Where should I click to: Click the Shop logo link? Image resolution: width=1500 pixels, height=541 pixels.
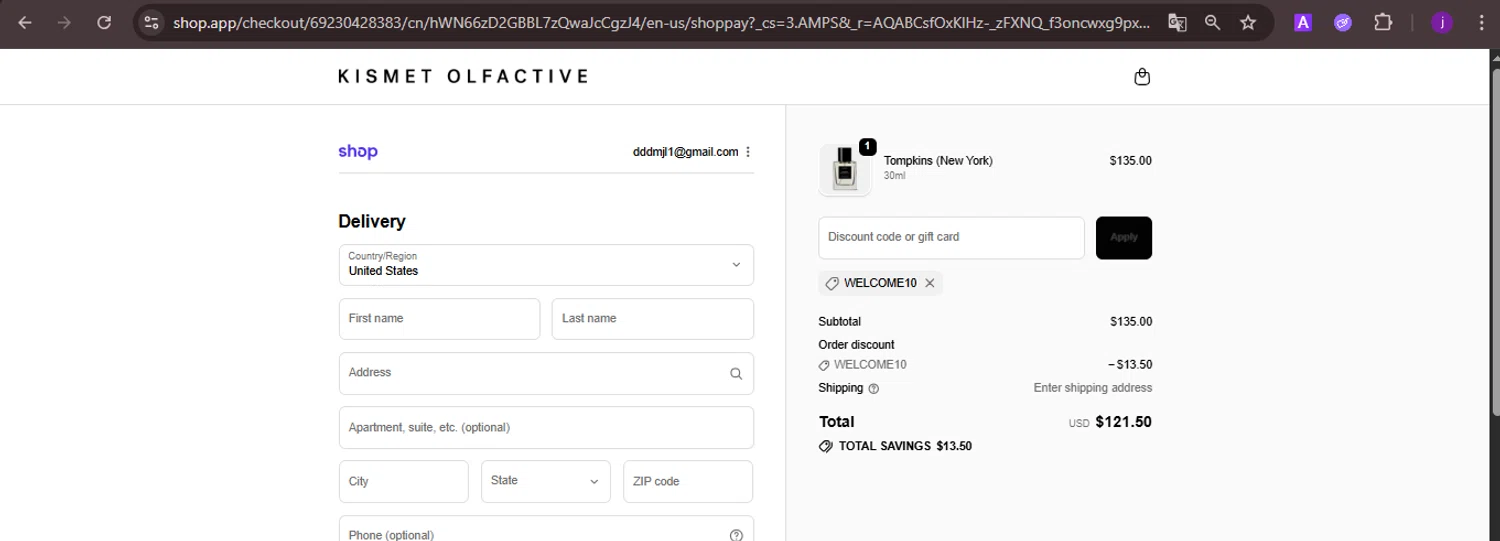[358, 151]
